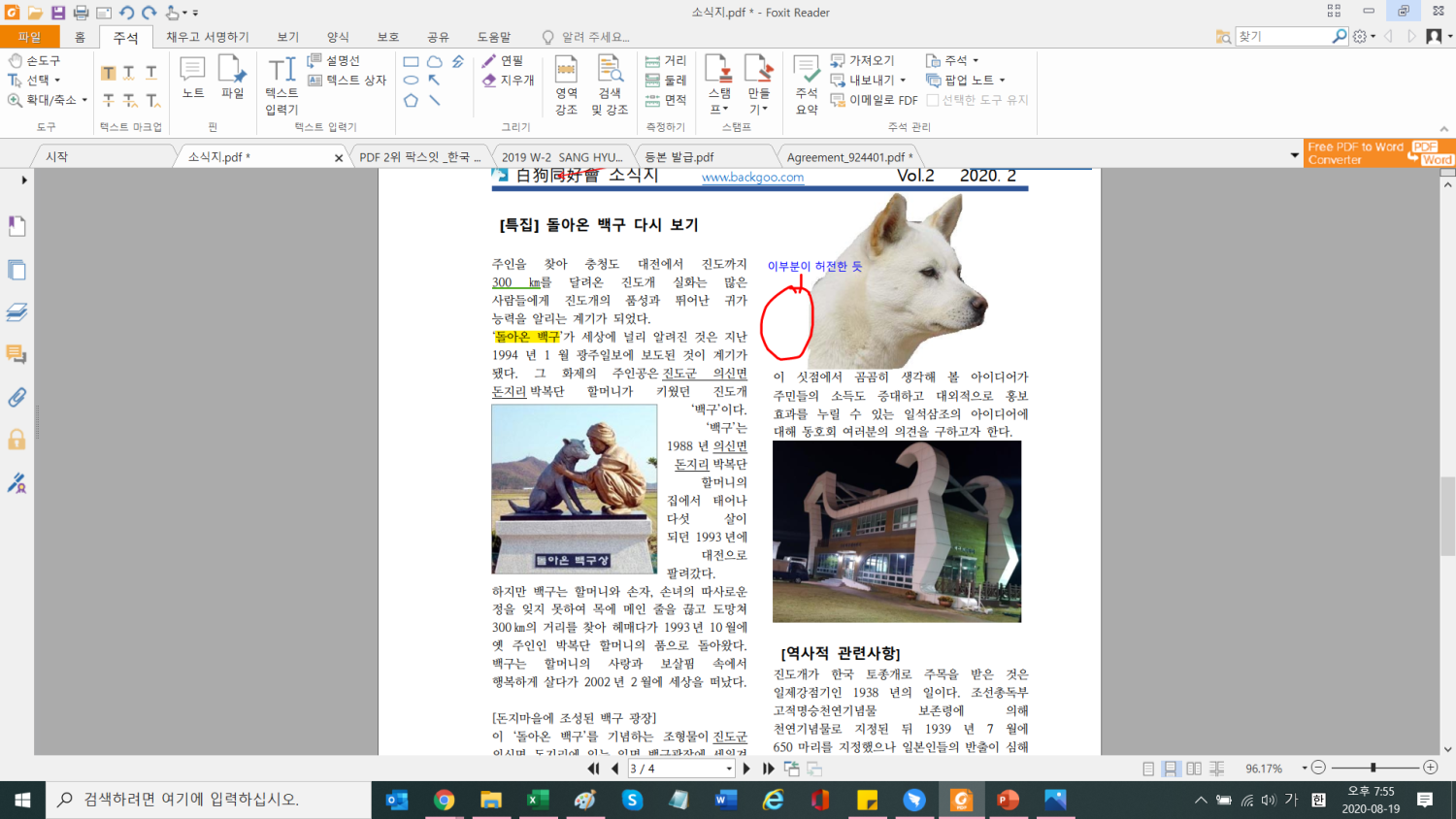
Task: Switch to facing two-page view
Action: pyautogui.click(x=1194, y=769)
